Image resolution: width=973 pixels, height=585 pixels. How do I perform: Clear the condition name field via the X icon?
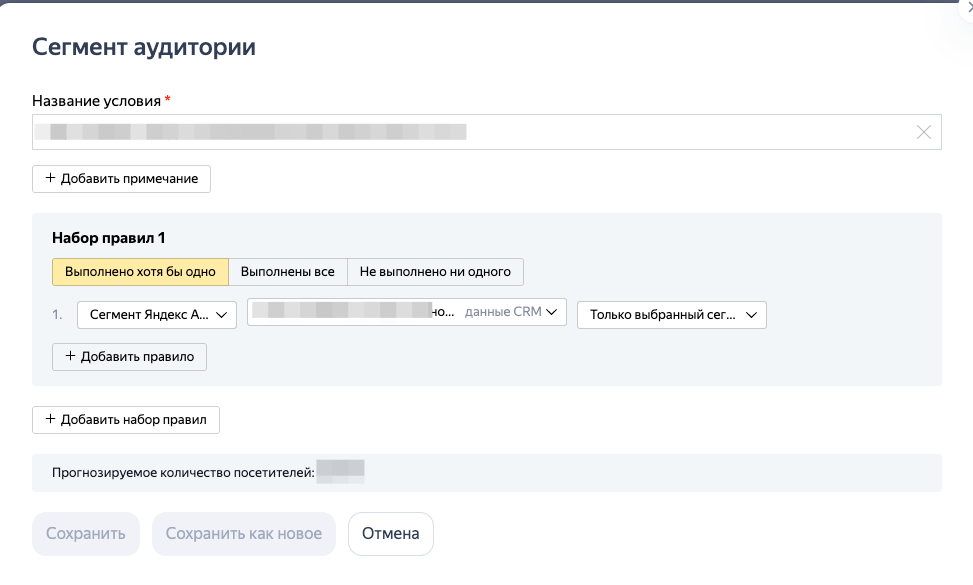click(x=923, y=131)
